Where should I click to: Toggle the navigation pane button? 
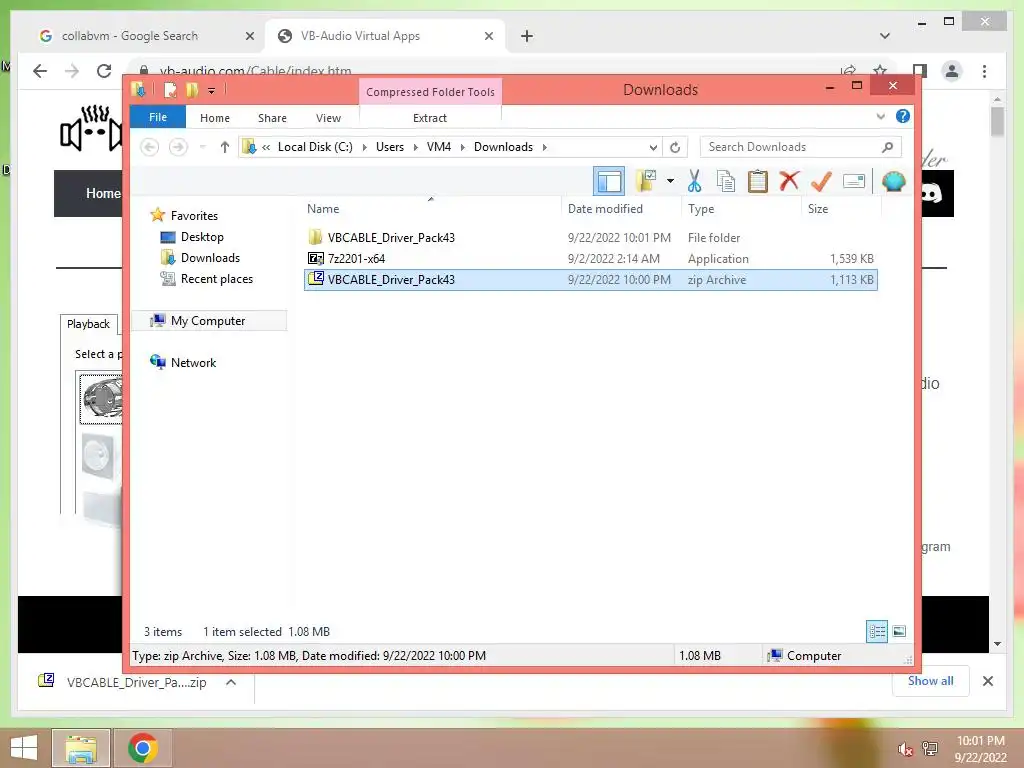point(609,181)
